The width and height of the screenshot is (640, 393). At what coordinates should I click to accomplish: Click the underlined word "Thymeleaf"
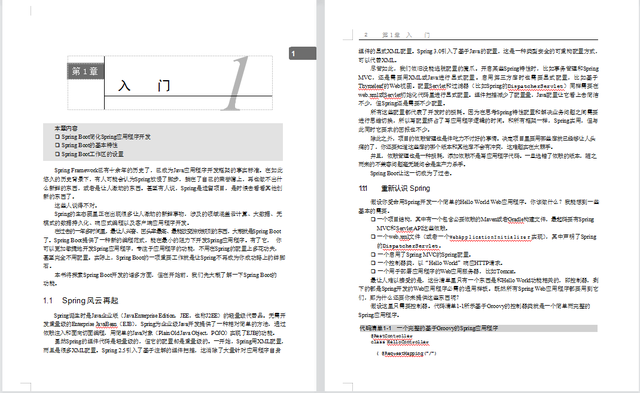pyautogui.click(x=371, y=86)
